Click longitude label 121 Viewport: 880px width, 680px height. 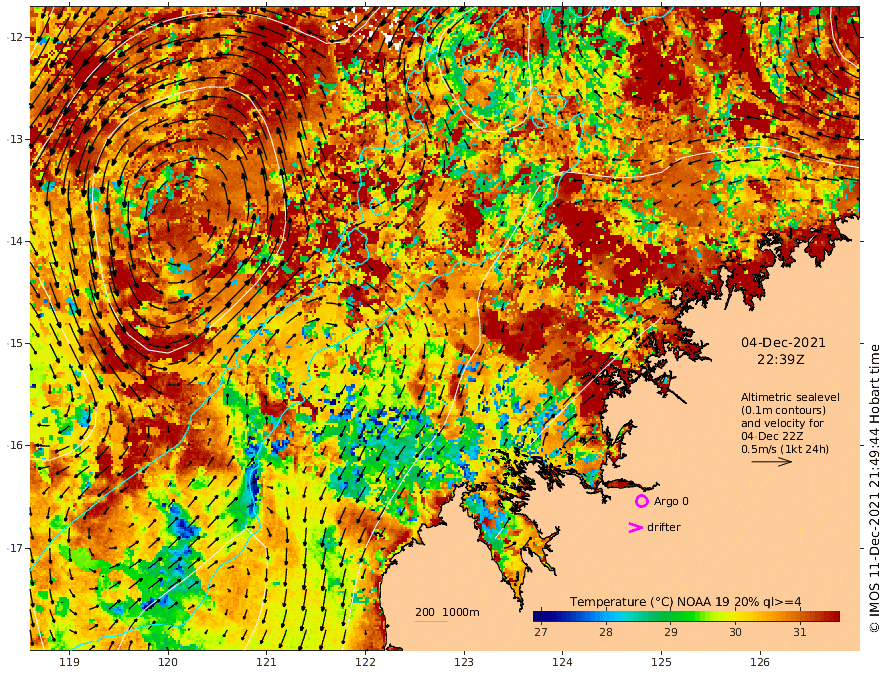pos(267,662)
